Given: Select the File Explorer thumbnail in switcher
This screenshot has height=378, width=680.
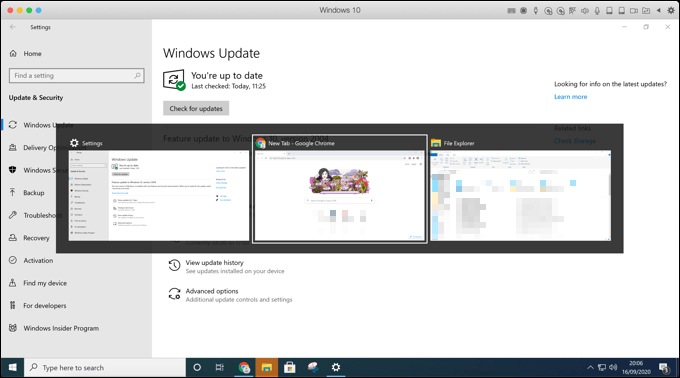Looking at the screenshot, I should (x=520, y=196).
